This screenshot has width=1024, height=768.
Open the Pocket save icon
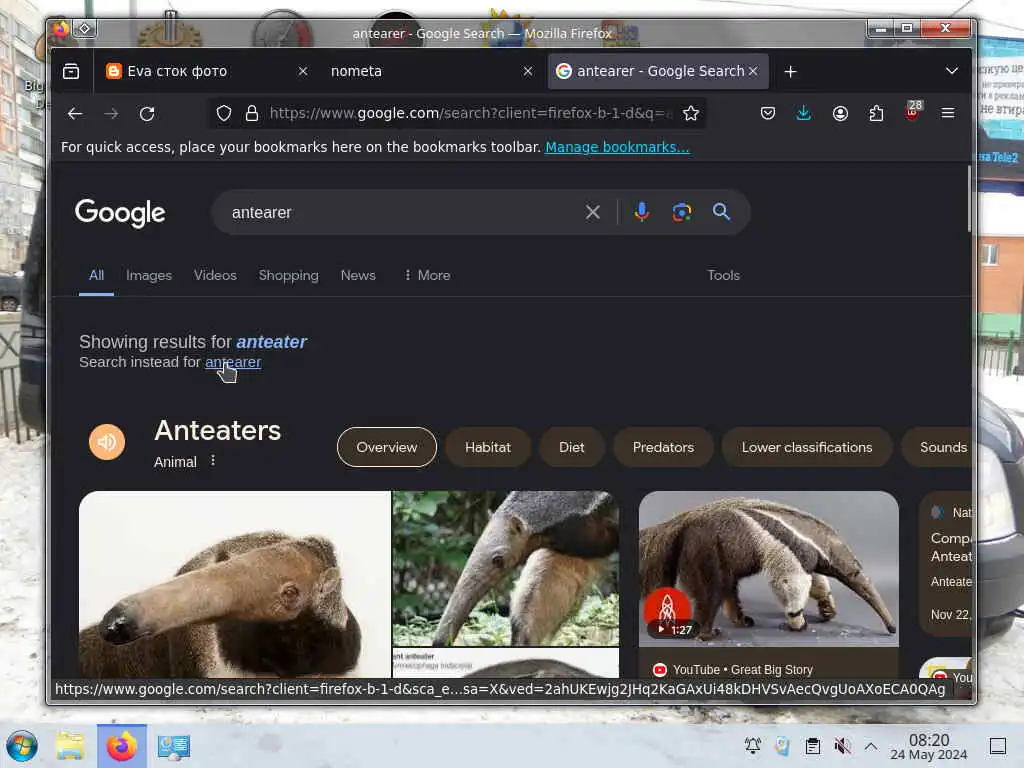pos(767,114)
